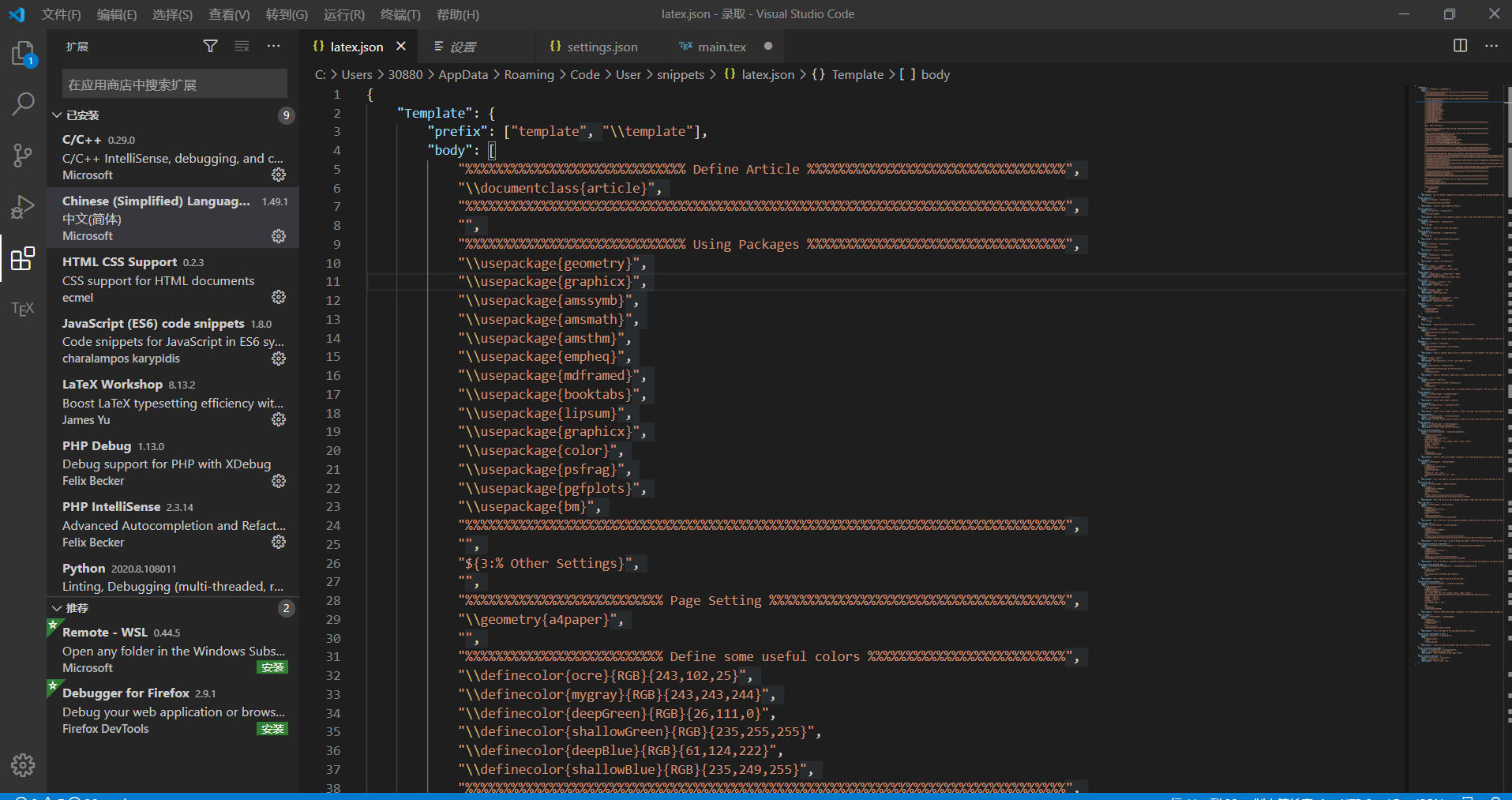Open the Manage gear in activity bar

pyautogui.click(x=23, y=764)
